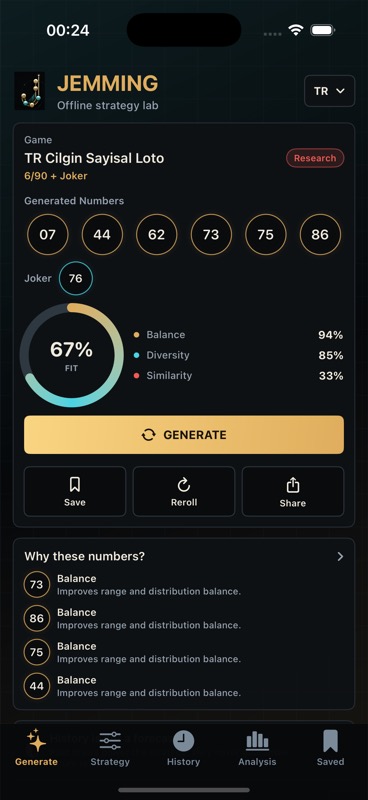Select generated number ball 62
Viewport: 368px width, 800px height.
point(156,235)
